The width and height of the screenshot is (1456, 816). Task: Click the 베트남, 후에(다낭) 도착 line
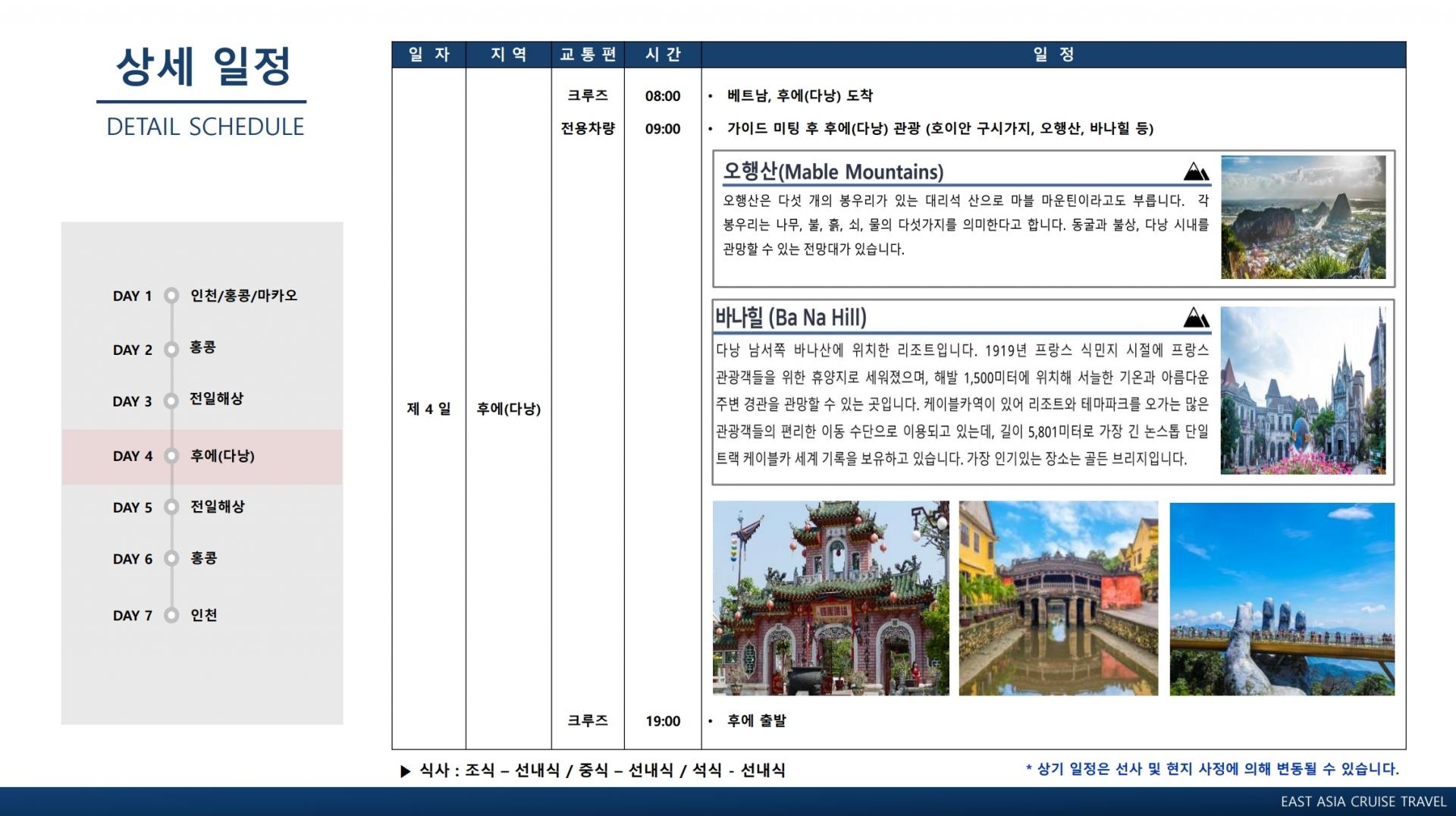(800, 96)
